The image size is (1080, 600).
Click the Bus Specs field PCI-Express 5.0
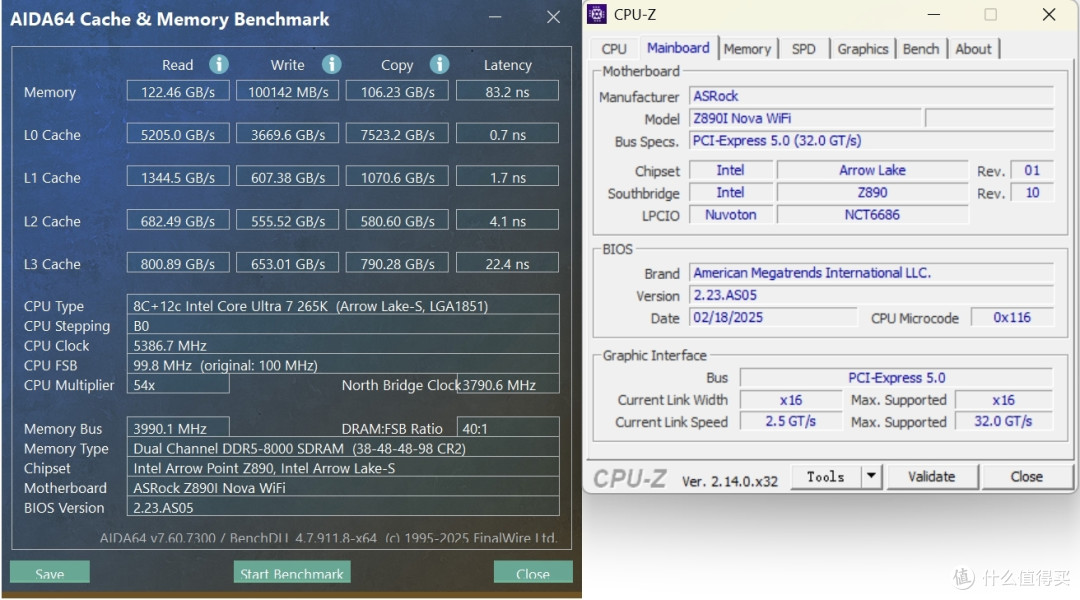(x=871, y=141)
